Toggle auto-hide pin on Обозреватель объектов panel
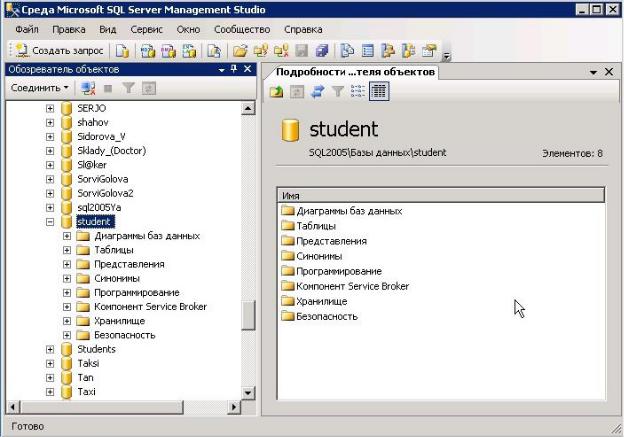624x437 pixels. tap(234, 69)
